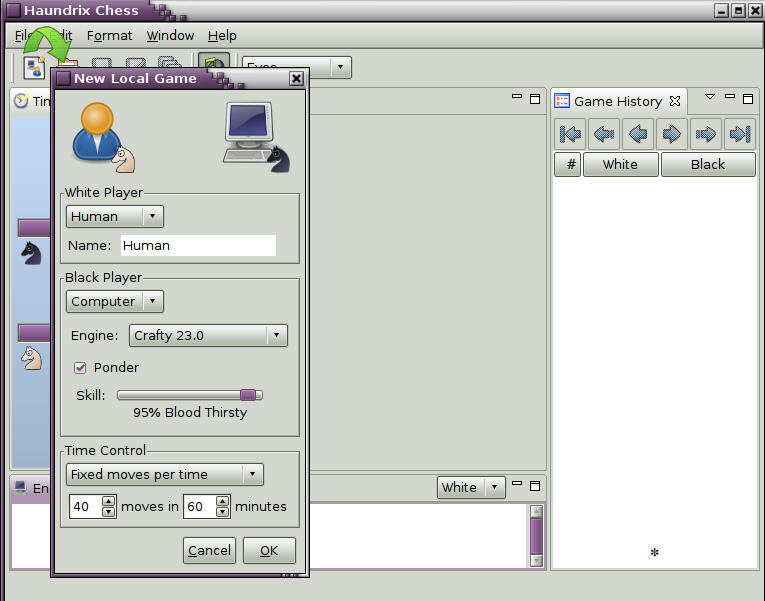Open the Time Control mode dropdown
Viewport: 765px width, 601px height.
(x=165, y=474)
